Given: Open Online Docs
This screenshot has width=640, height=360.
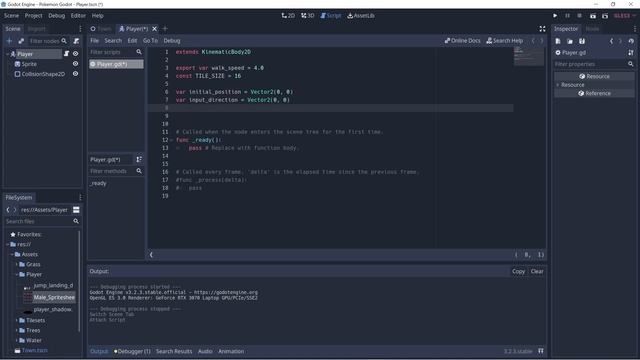Looking at the screenshot, I should coord(462,41).
